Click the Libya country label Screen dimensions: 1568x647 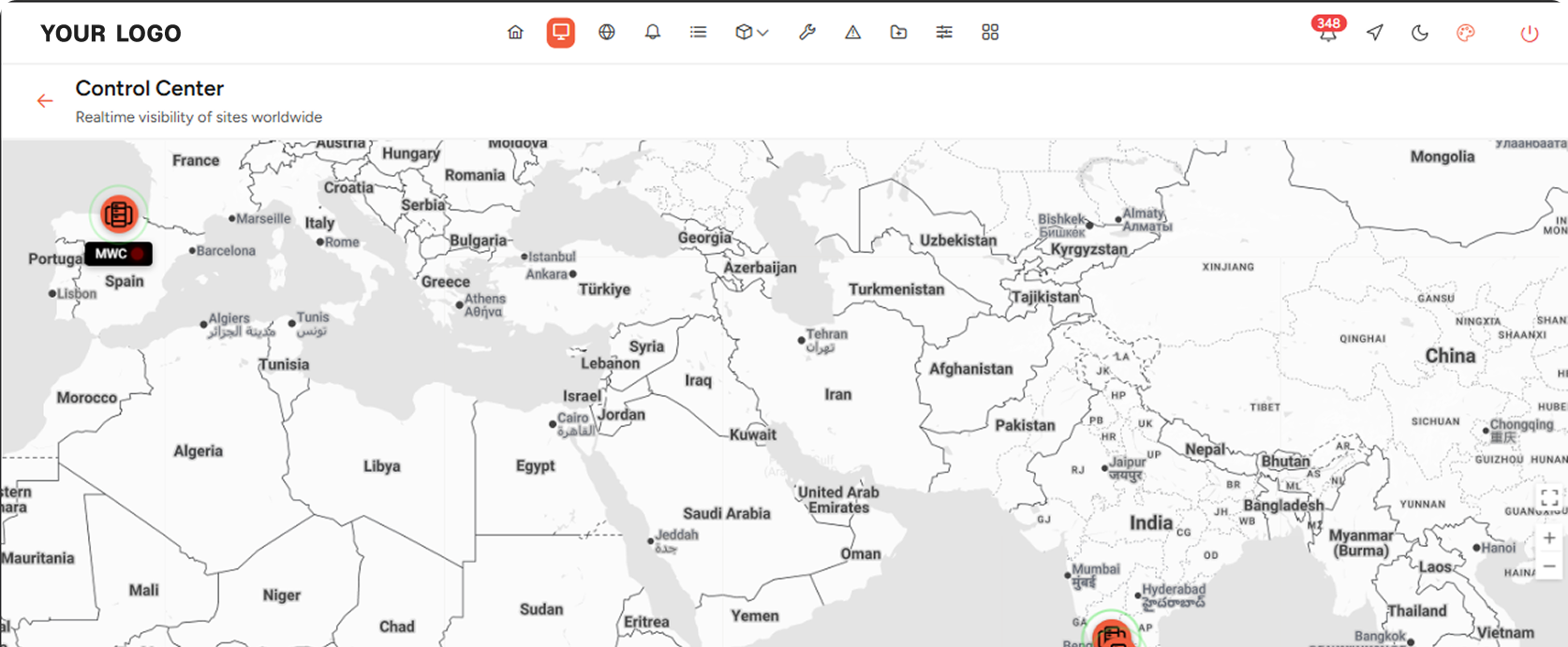382,465
